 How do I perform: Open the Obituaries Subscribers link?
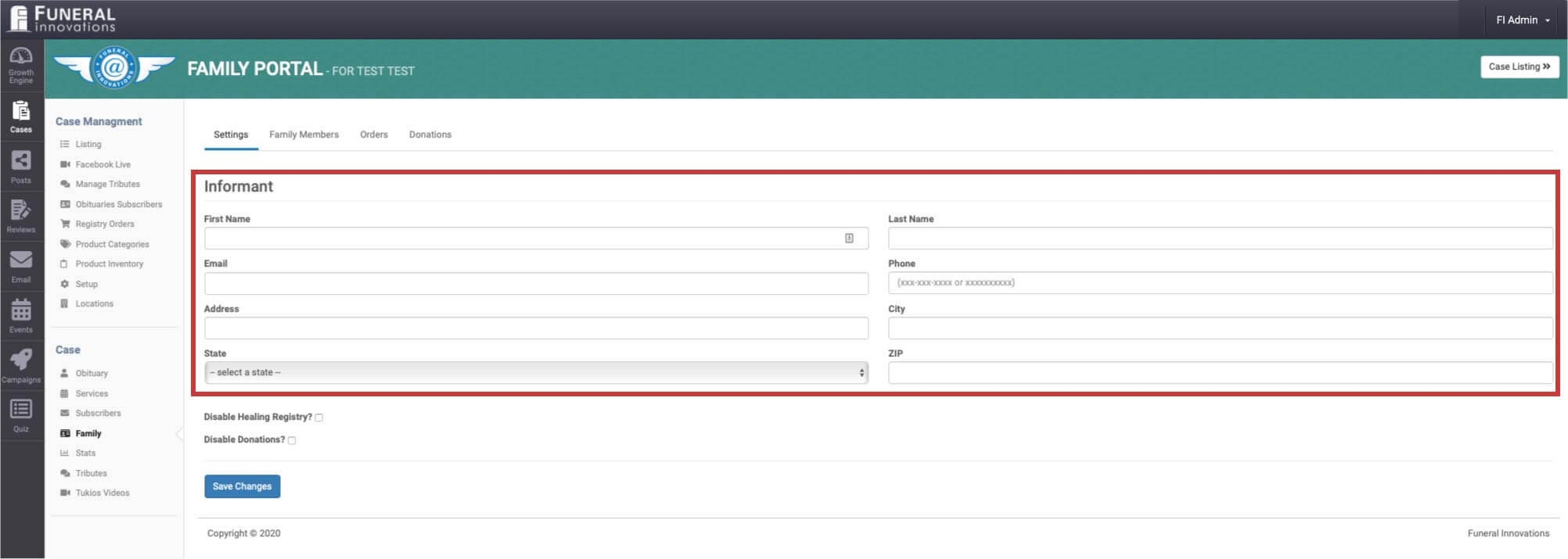pyautogui.click(x=119, y=205)
